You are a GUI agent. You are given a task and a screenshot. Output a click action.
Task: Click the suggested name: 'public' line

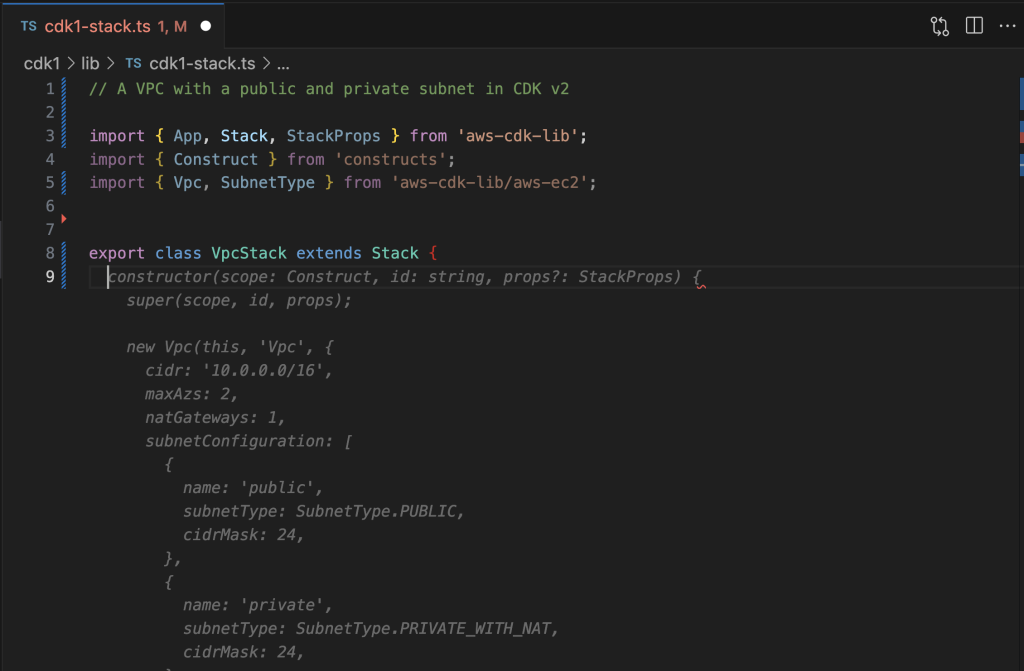point(253,488)
